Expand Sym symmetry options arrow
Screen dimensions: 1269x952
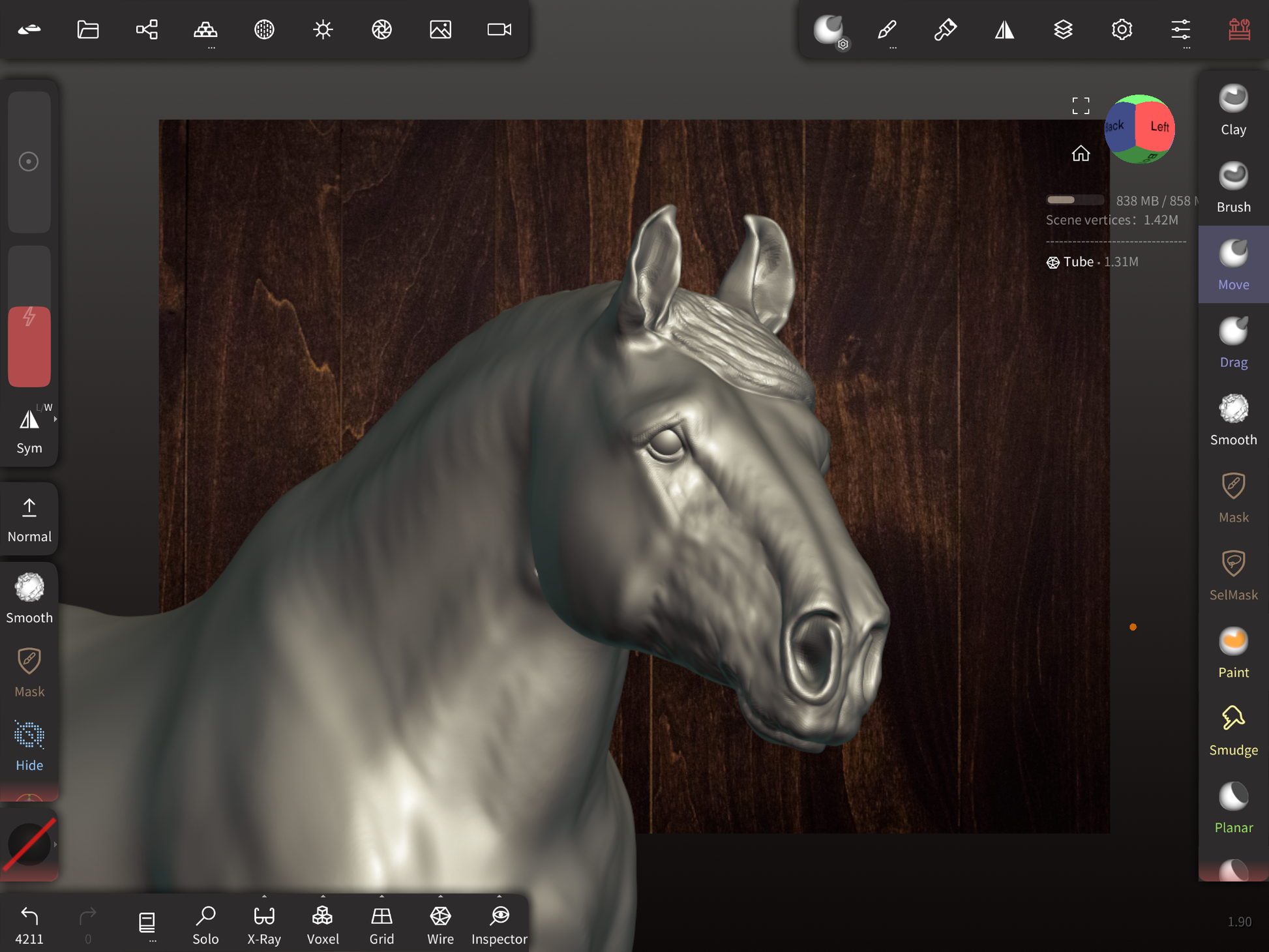pyautogui.click(x=55, y=419)
